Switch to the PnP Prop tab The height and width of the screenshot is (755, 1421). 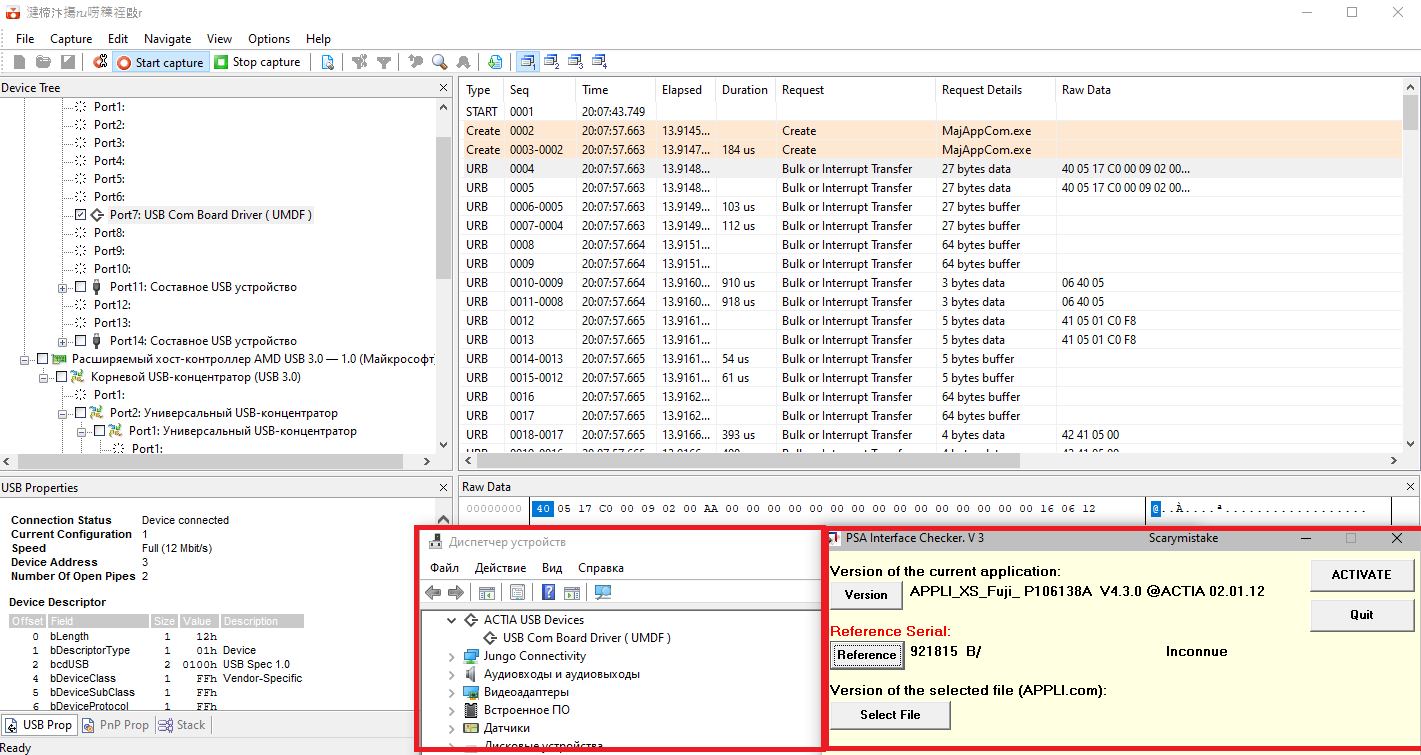click(116, 725)
